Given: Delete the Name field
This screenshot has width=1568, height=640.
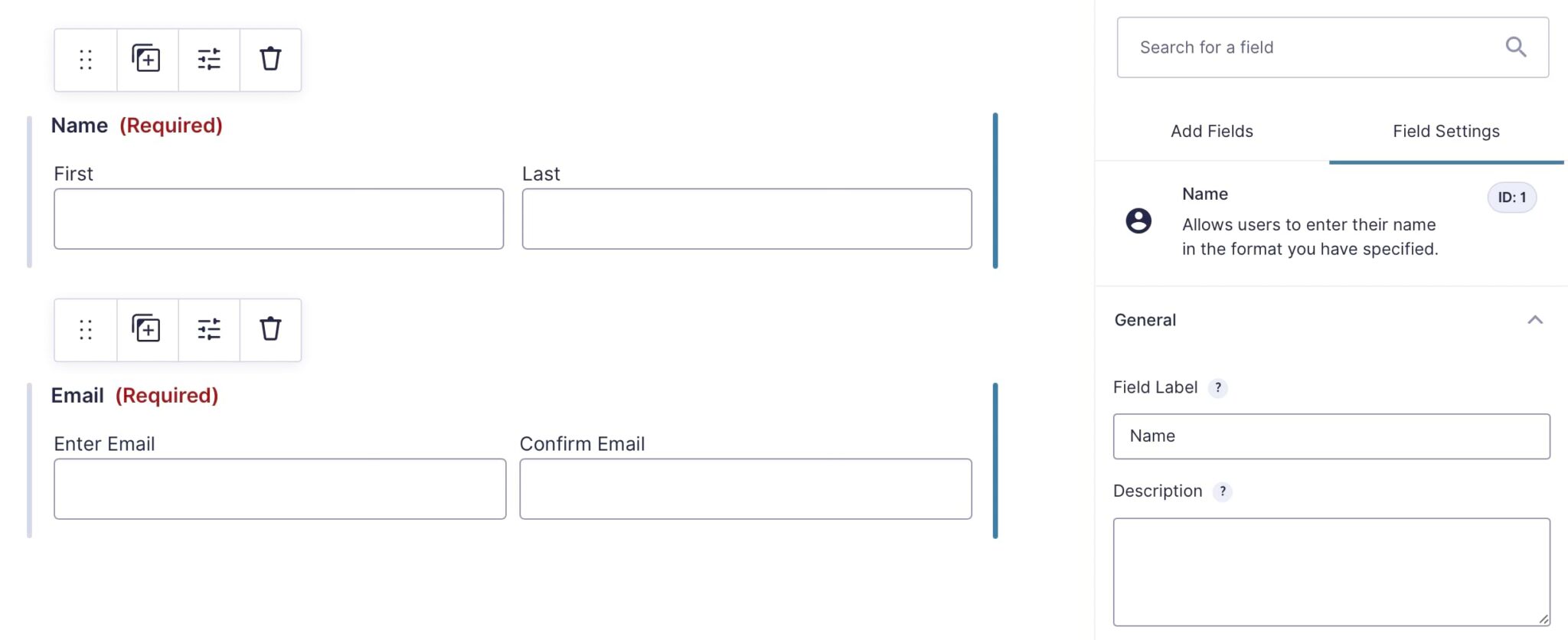Looking at the screenshot, I should click(269, 59).
